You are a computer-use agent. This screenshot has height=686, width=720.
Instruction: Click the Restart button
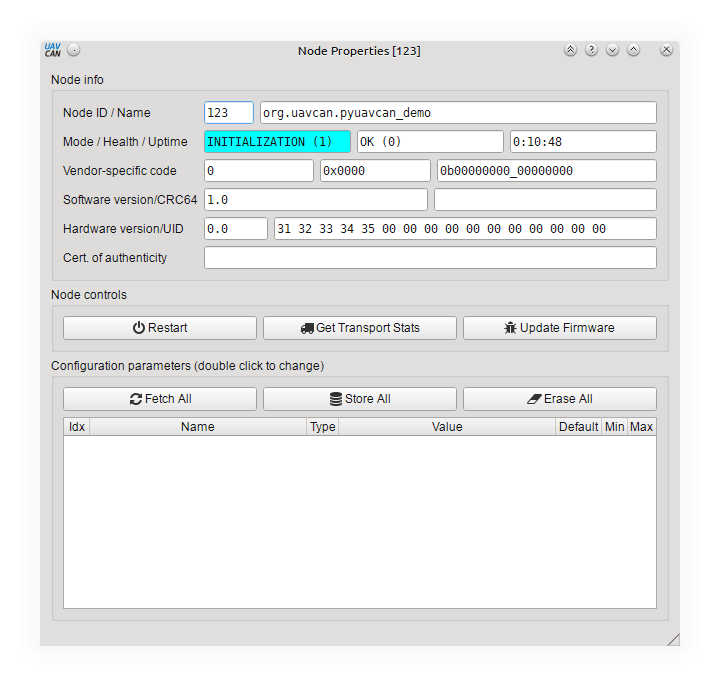coord(160,328)
